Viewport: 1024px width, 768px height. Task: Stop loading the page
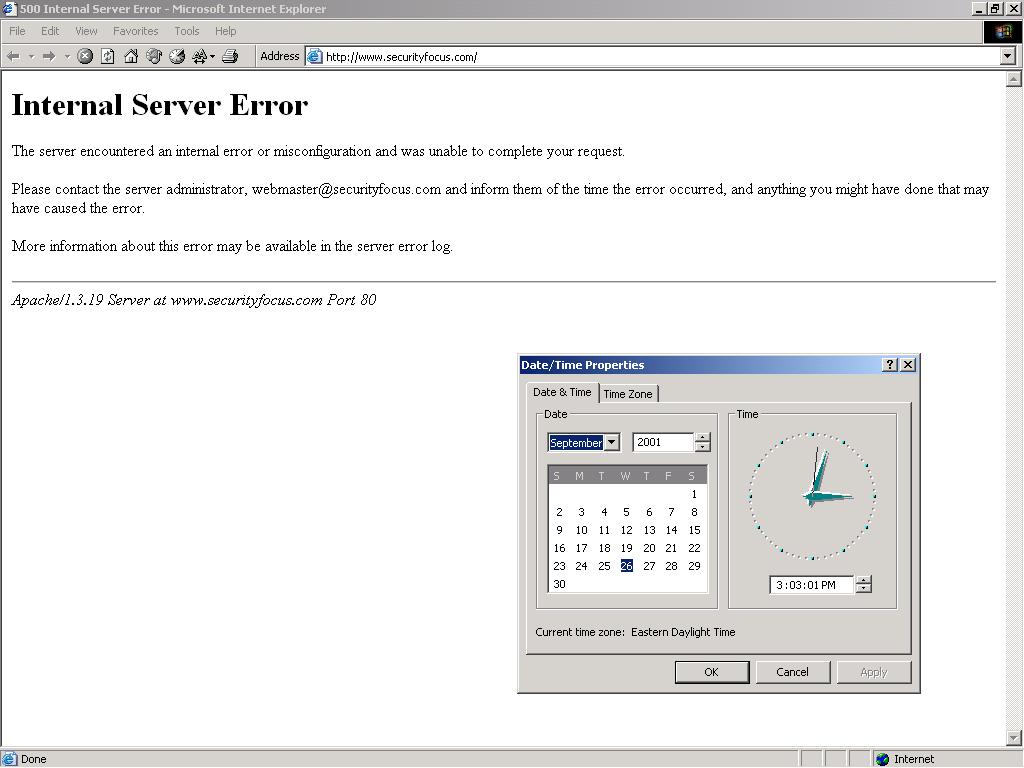[x=85, y=56]
